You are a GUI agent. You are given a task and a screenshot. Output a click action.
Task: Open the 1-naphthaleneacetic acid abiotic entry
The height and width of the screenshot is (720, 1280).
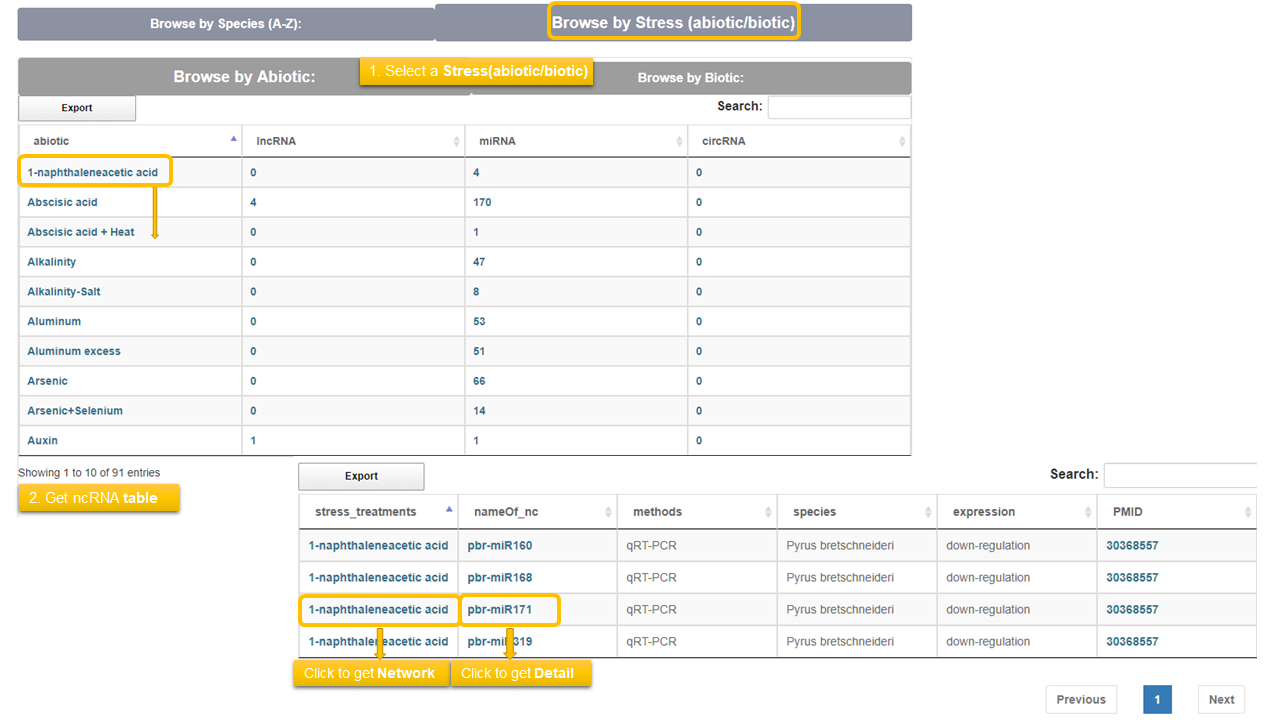[93, 172]
